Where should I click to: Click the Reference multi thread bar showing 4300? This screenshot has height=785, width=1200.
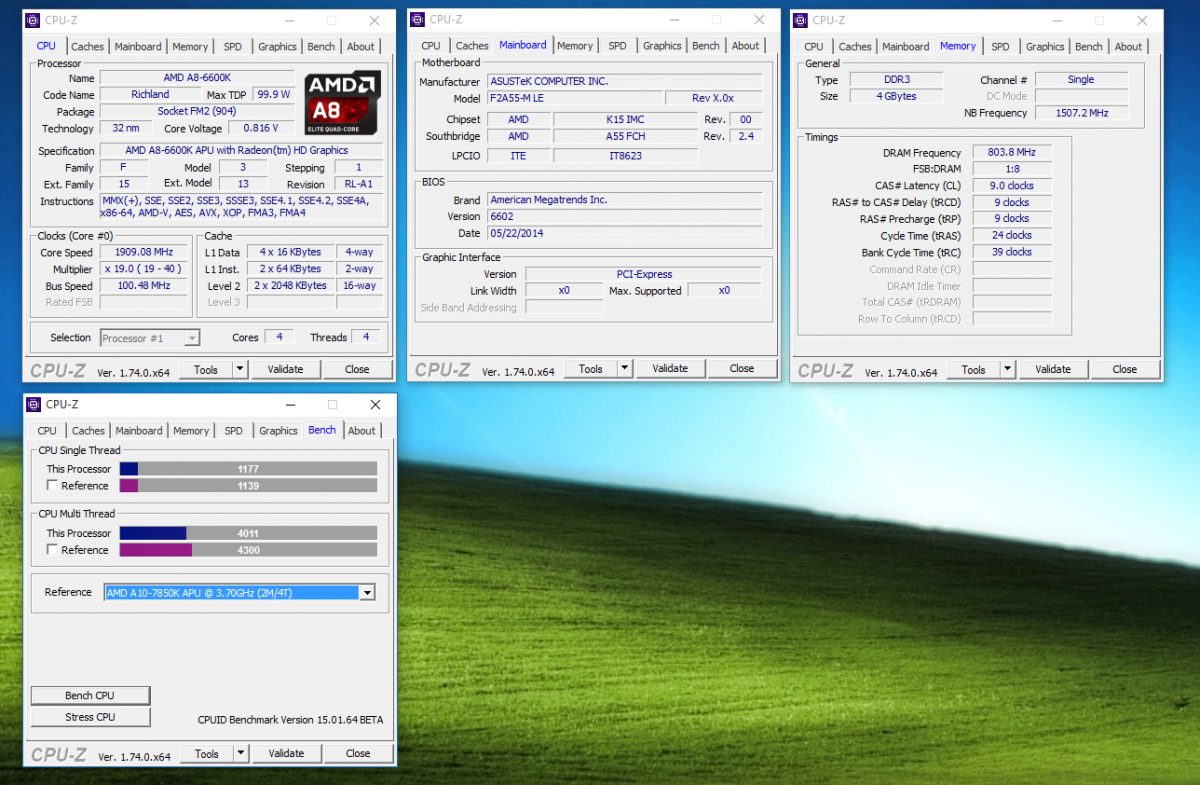pyautogui.click(x=248, y=550)
